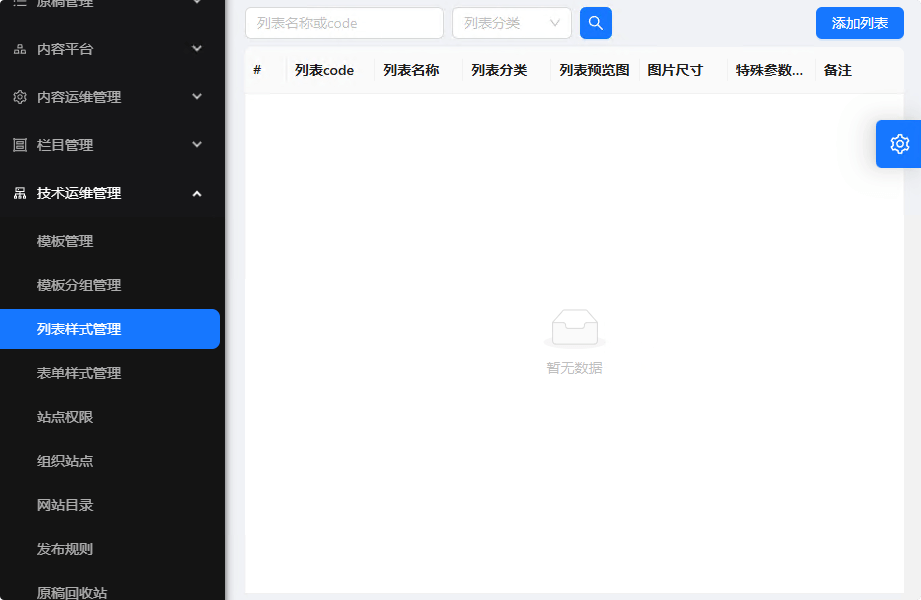Open the floating settings gear panel
Viewport: 921px width, 600px height.
pos(899,144)
